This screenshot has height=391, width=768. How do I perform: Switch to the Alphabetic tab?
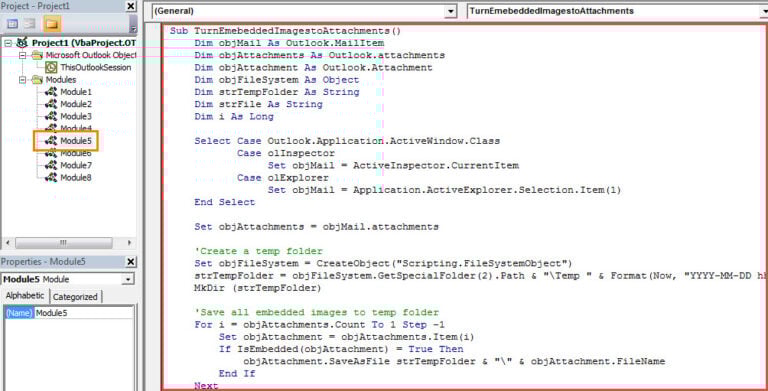tap(25, 296)
